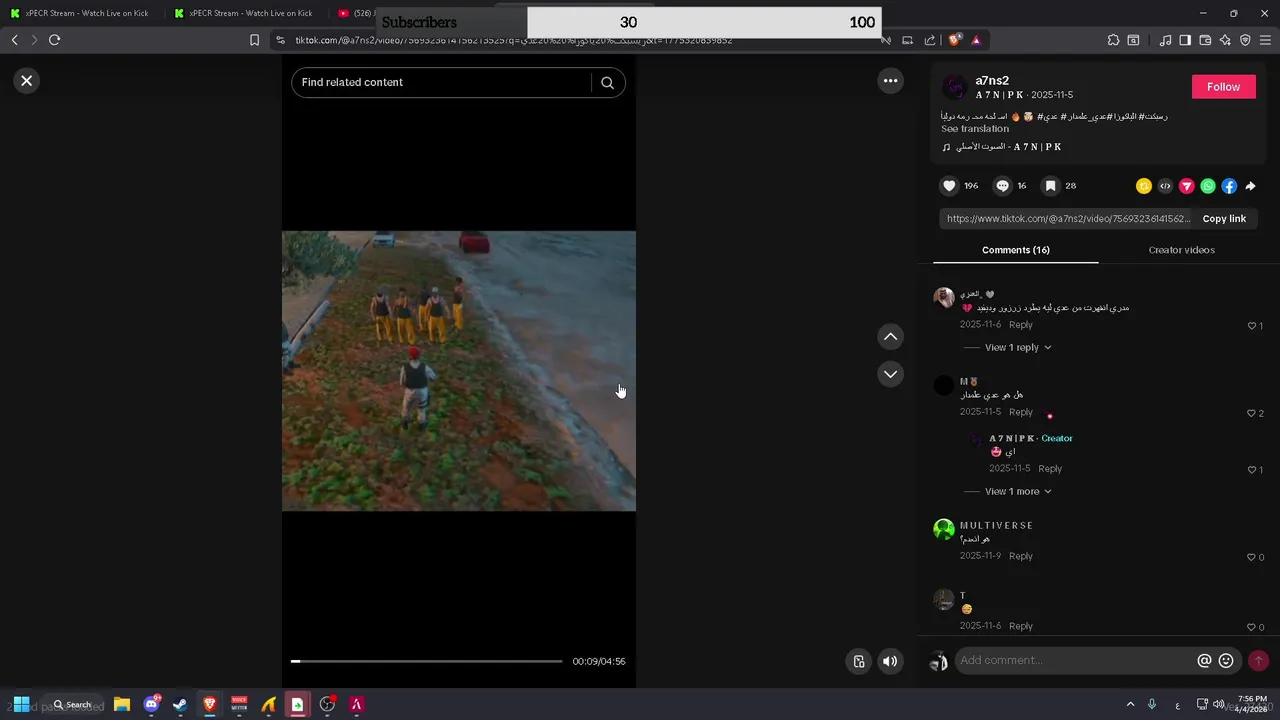Insert an @ mention in the comment
The image size is (1280, 720).
pos(1204,661)
